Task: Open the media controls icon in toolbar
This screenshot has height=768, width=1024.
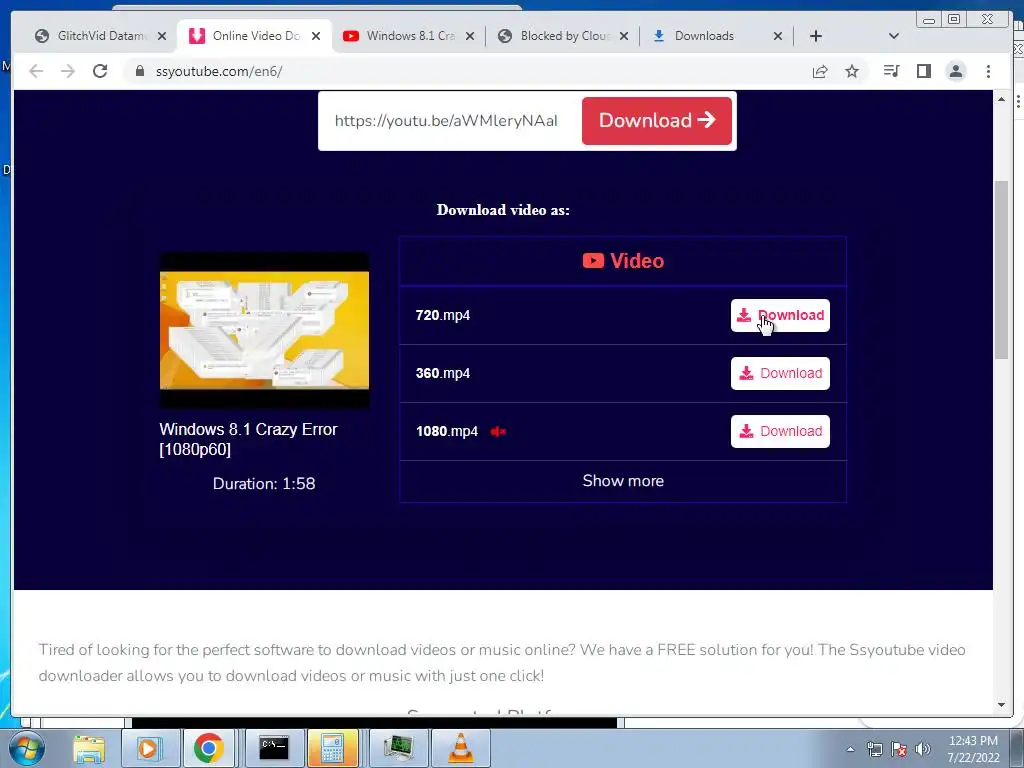Action: tap(891, 71)
